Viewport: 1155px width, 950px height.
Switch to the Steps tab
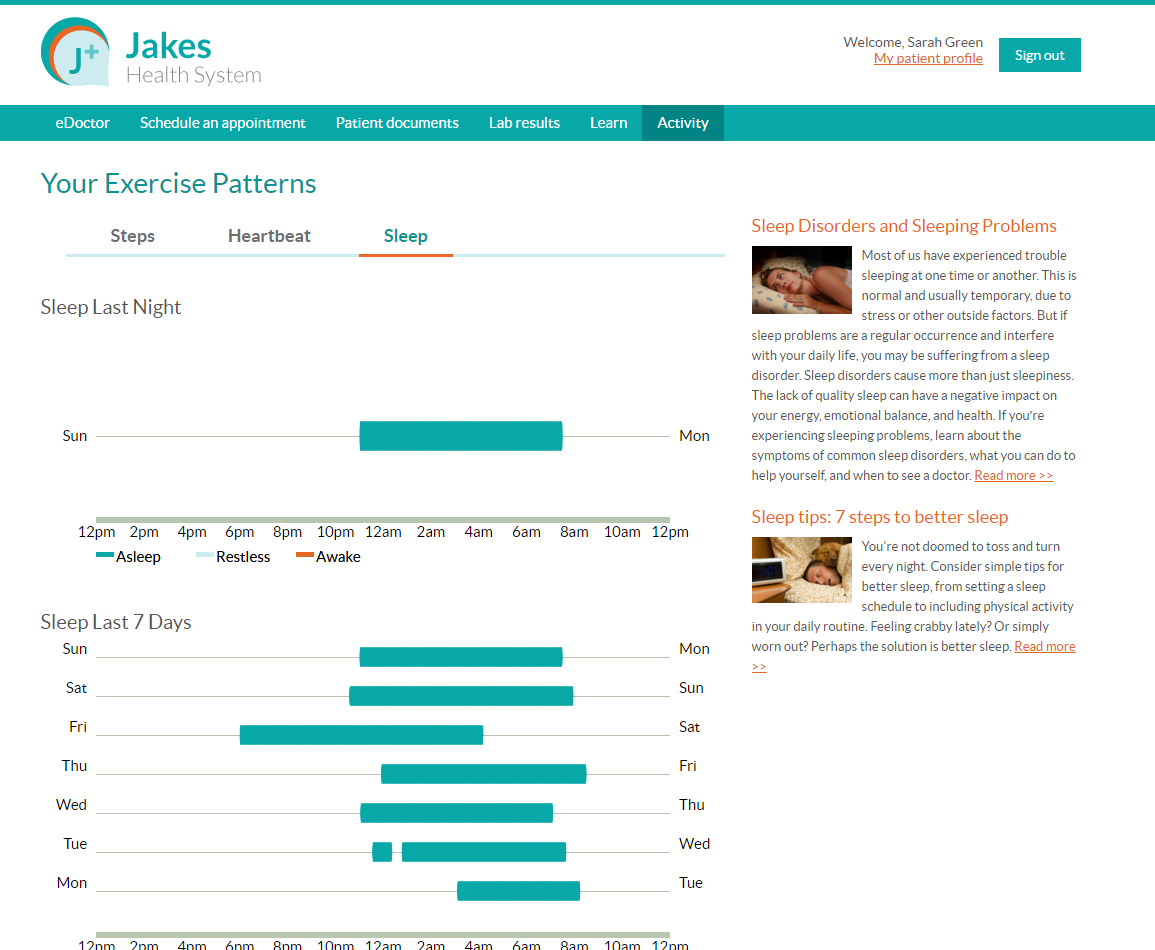[x=133, y=236]
